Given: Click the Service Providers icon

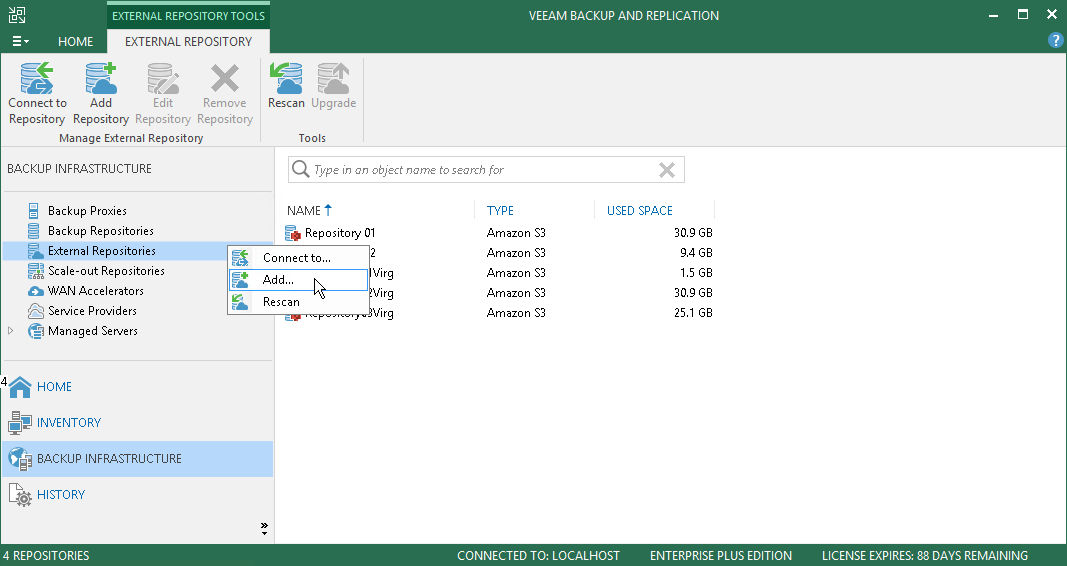Looking at the screenshot, I should pos(35,311).
